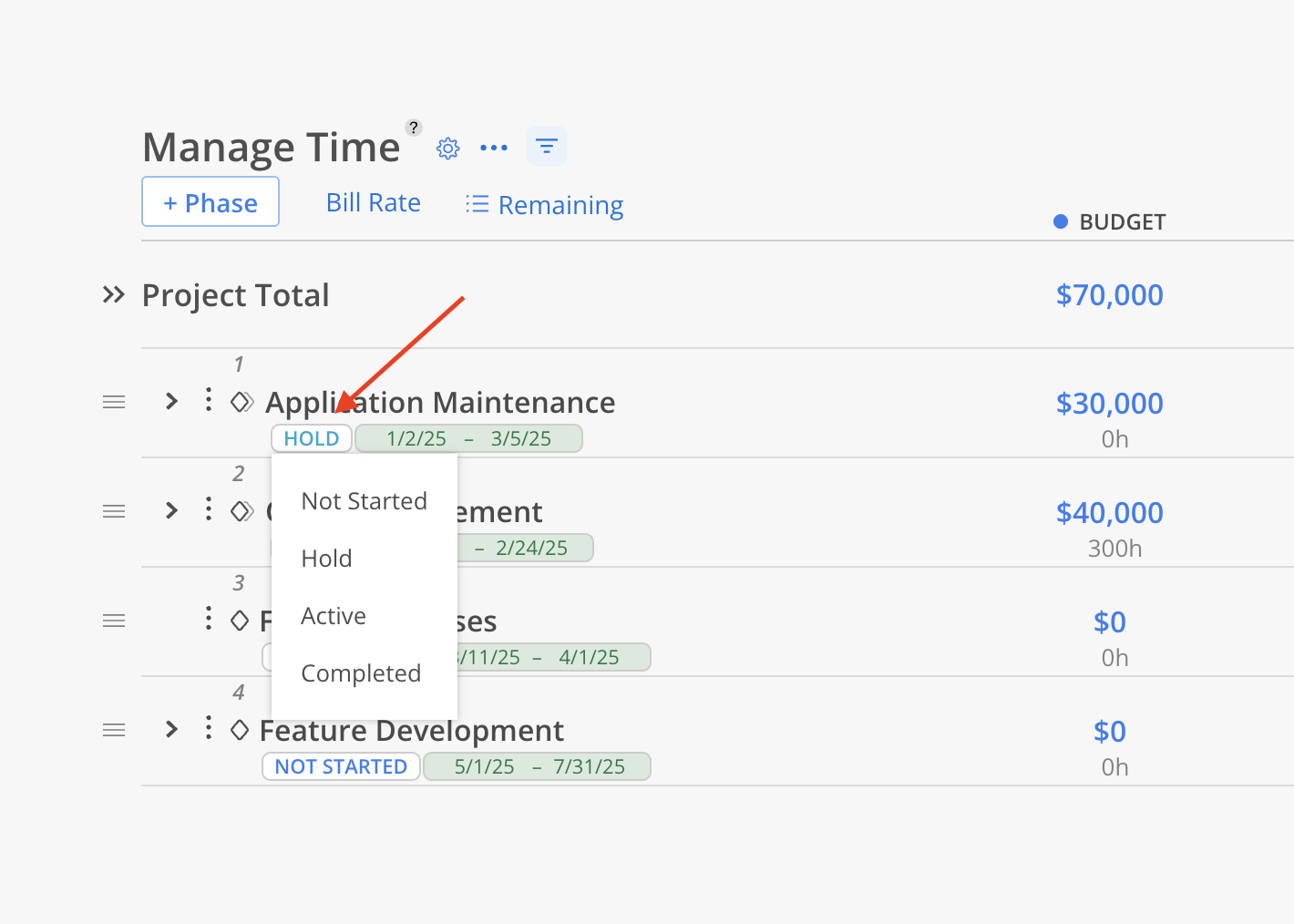
Task: Open Feature Development date range 5/1/25–7/31/25
Action: (538, 766)
